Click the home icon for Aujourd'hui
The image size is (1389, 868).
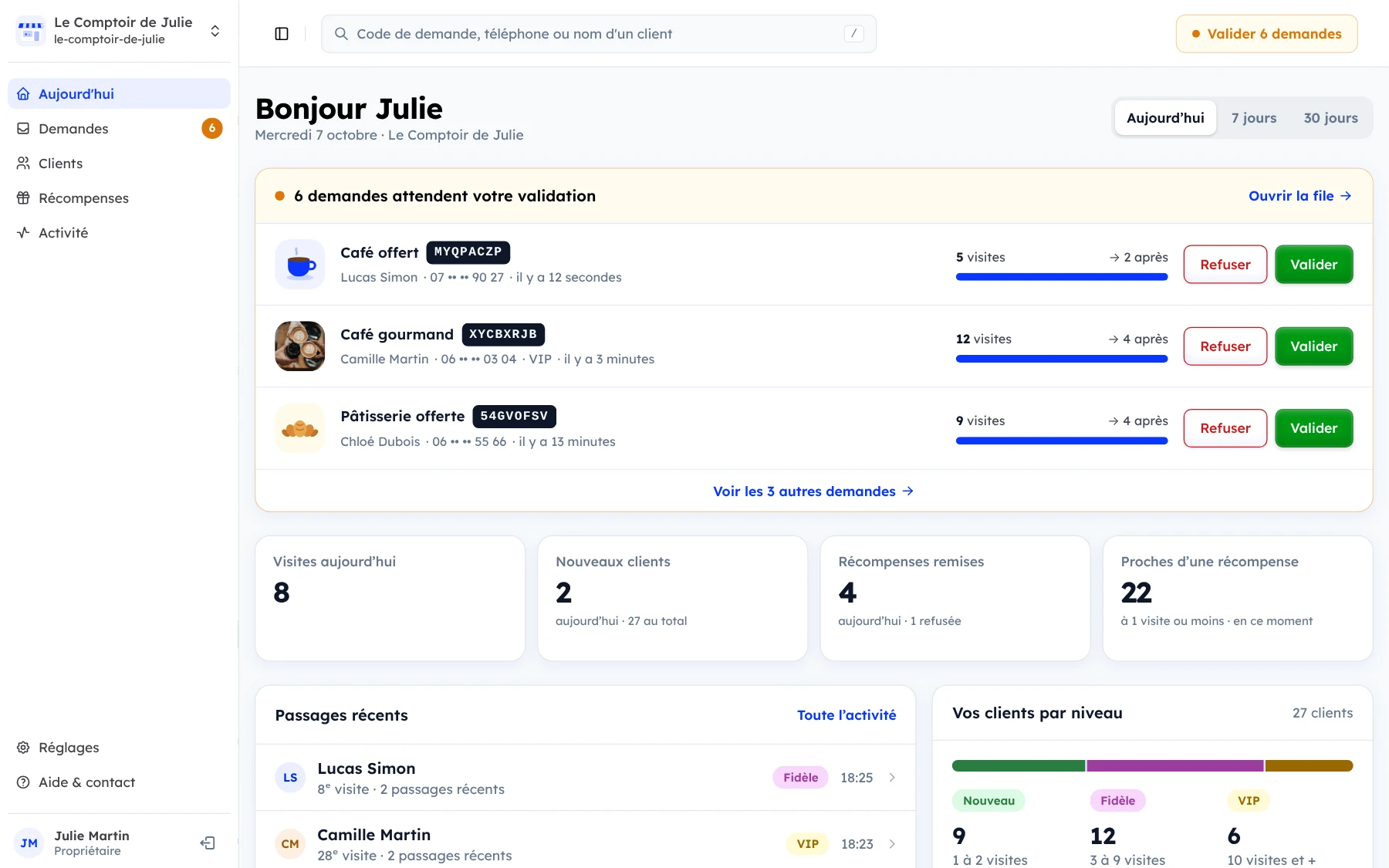click(24, 94)
